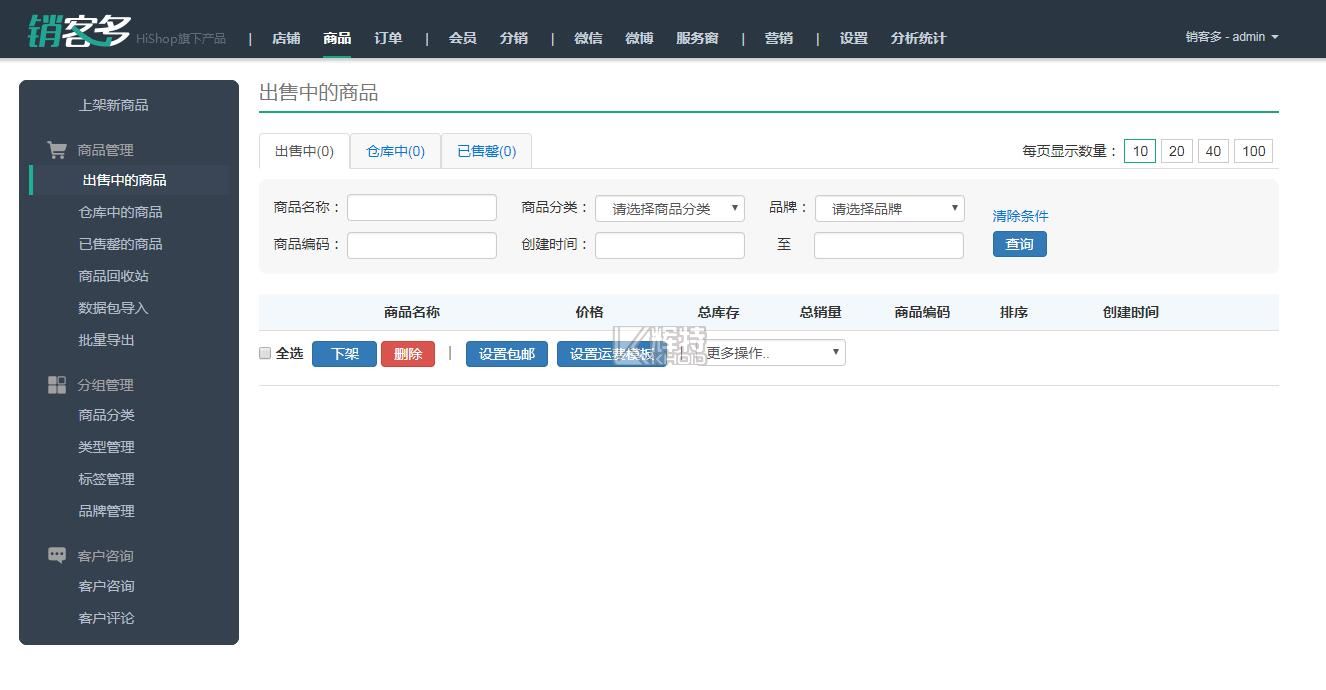This screenshot has width=1326, height=690.
Task: Open 客户评论 in the sidebar
Action: pos(106,618)
